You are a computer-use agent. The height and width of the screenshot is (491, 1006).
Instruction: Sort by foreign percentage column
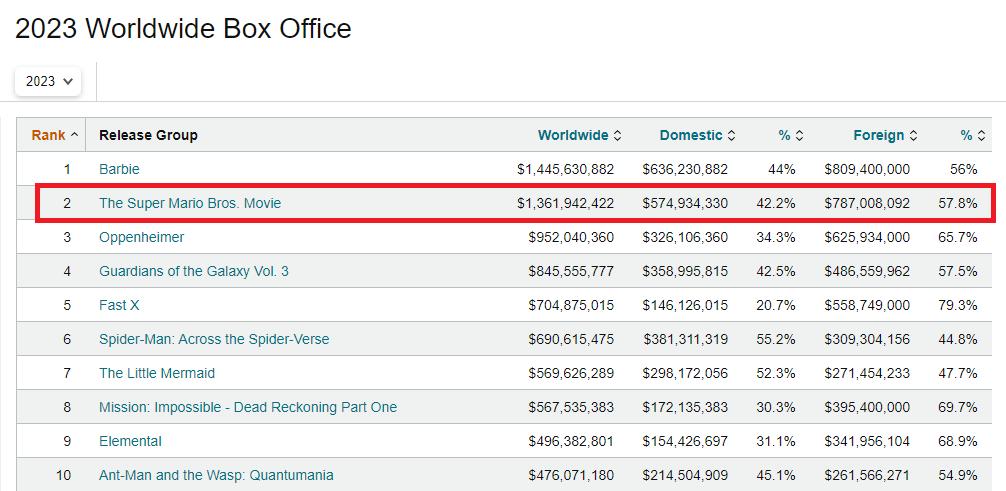point(972,135)
